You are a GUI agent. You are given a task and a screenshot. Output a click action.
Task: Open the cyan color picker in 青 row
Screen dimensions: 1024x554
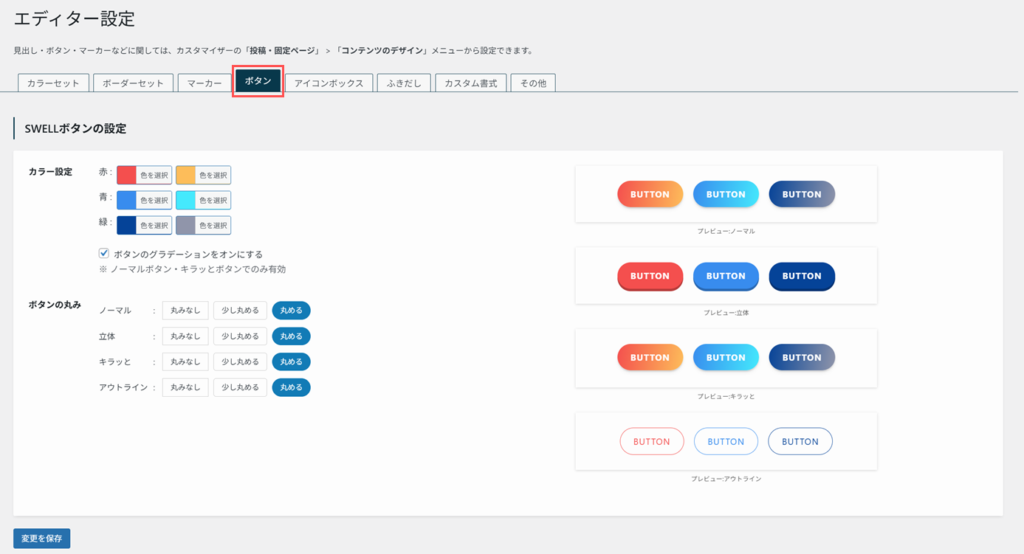(186, 200)
